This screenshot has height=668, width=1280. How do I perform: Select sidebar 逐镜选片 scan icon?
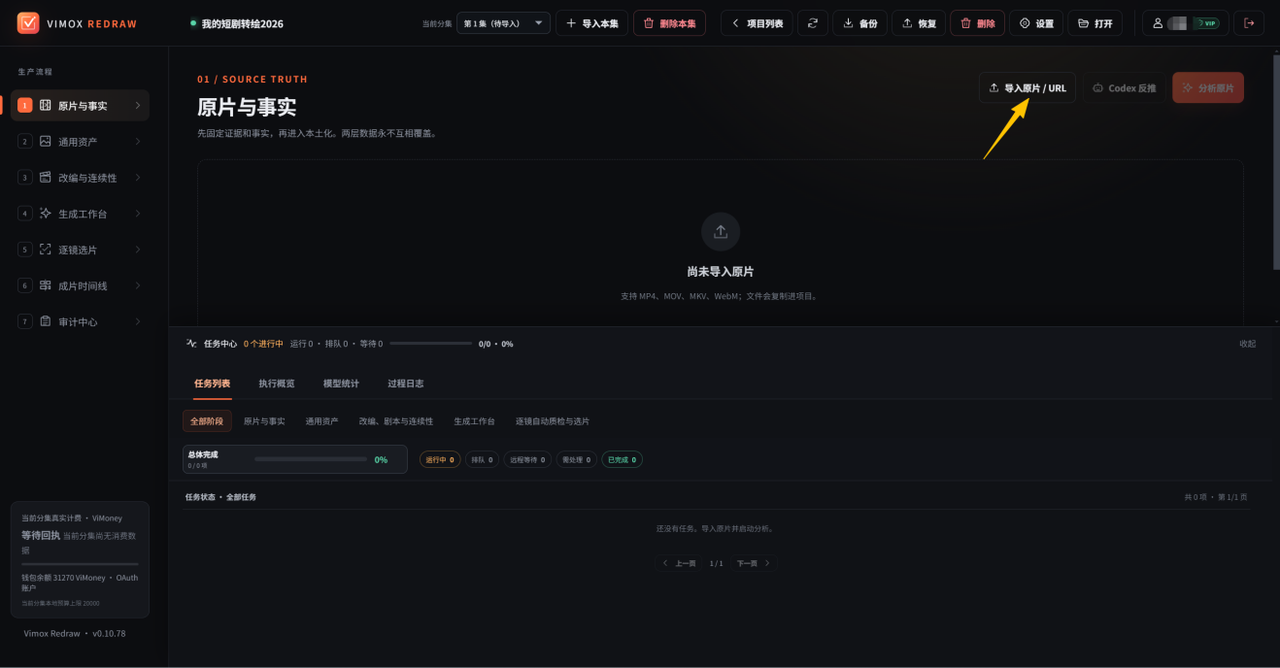(45, 249)
